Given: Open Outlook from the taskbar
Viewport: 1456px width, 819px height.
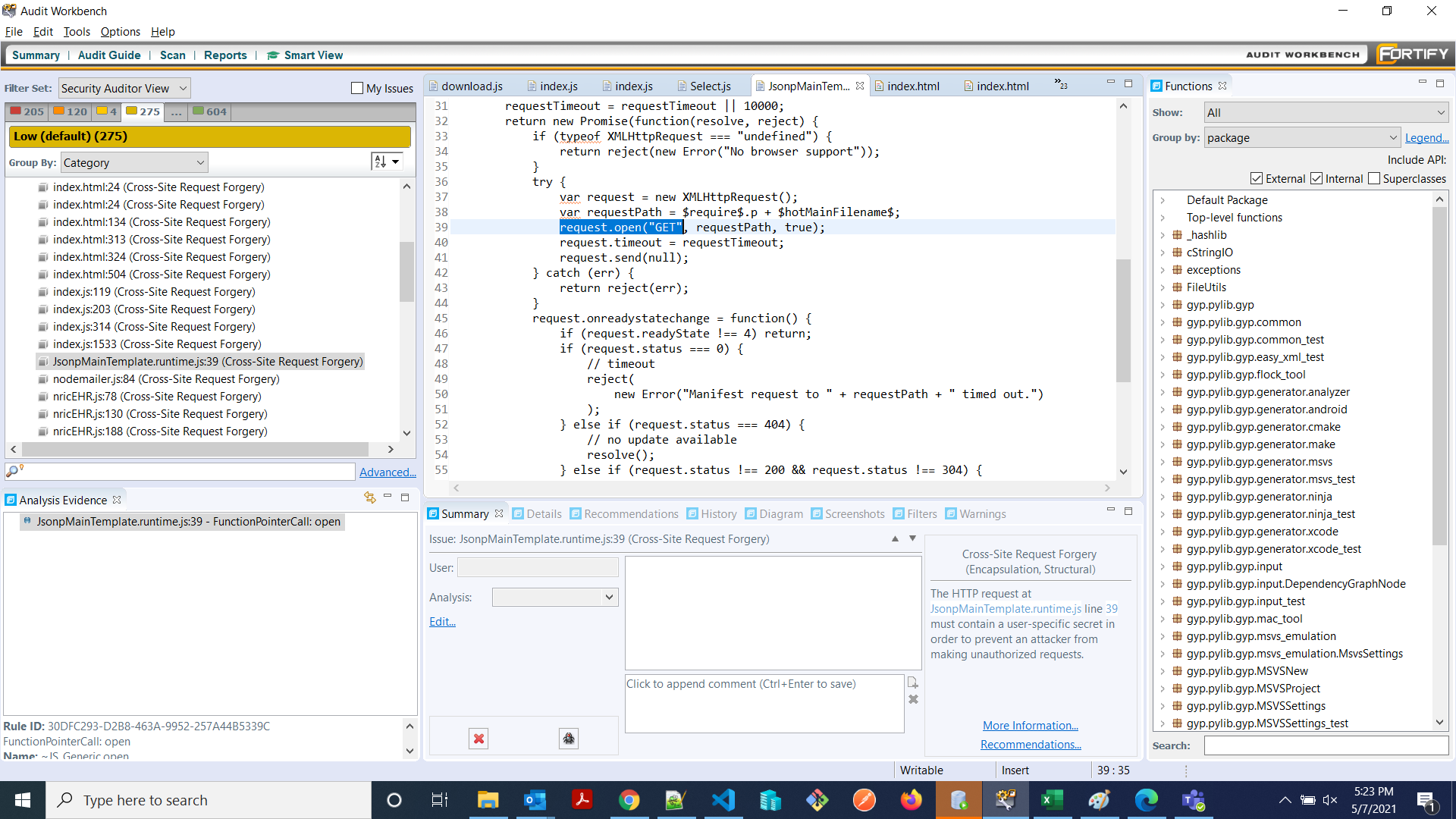Looking at the screenshot, I should 535,800.
